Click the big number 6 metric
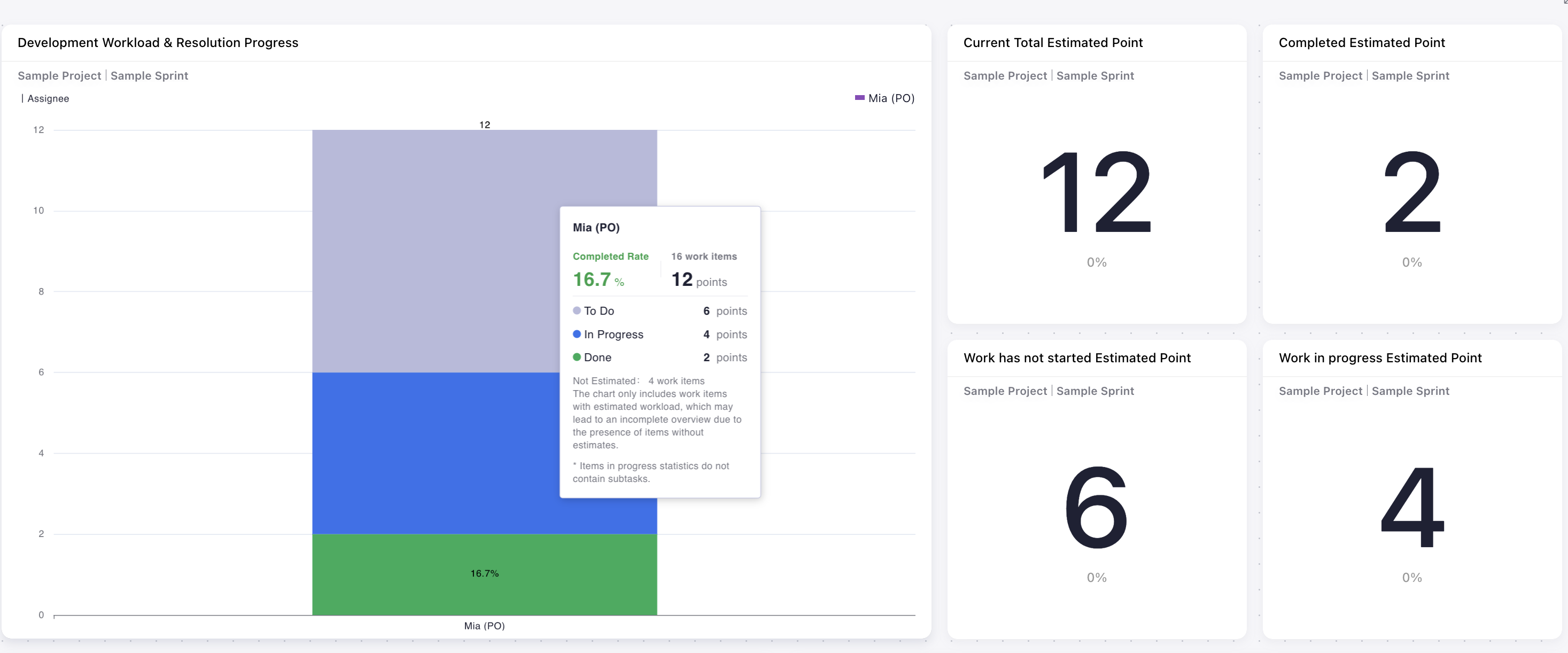This screenshot has height=653, width=1568. coord(1096,508)
